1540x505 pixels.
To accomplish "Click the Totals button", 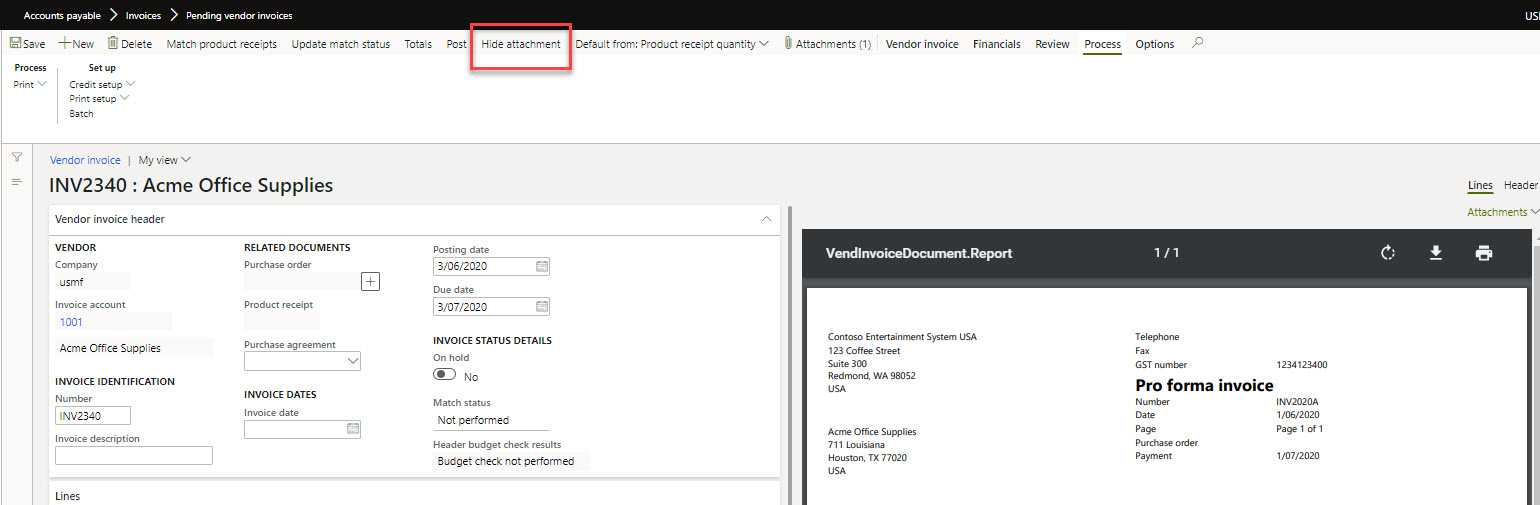I will click(418, 44).
